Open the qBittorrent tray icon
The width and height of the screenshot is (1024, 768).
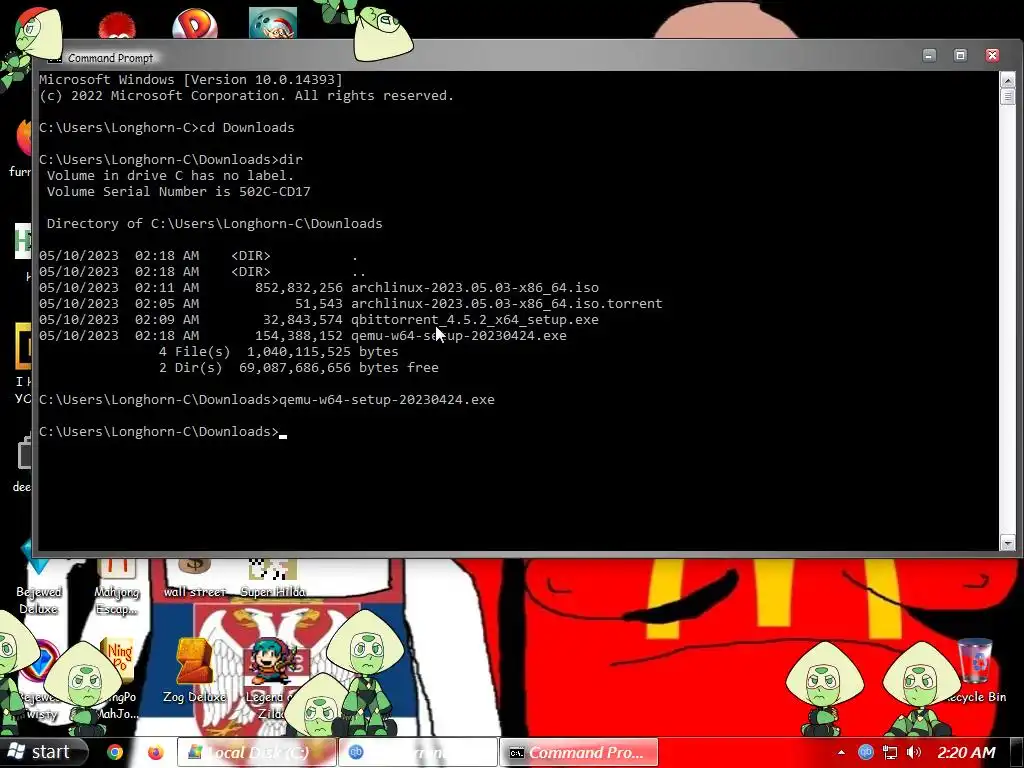865,753
